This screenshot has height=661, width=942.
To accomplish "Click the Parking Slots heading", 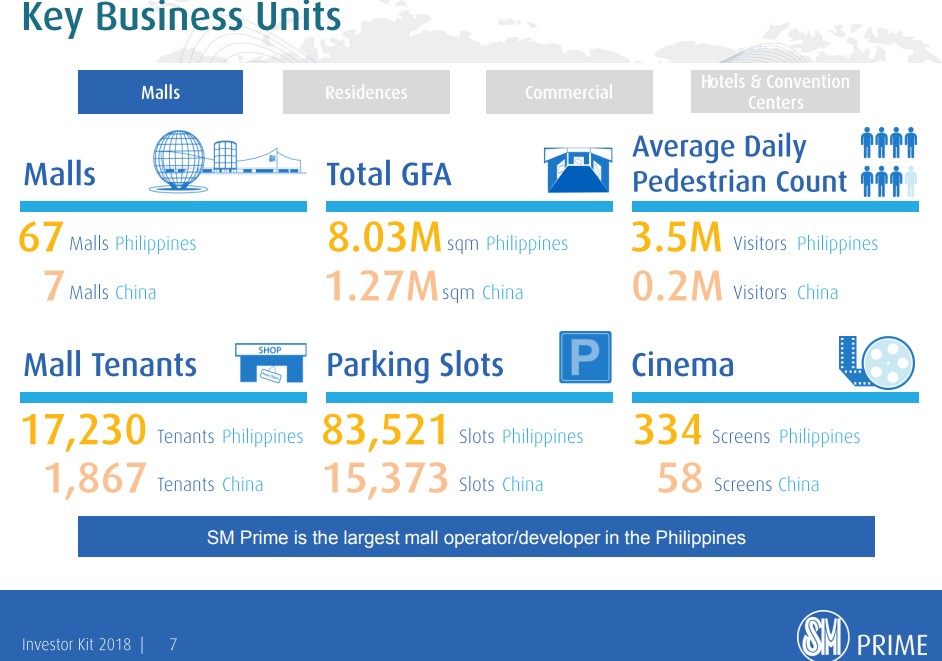I will (415, 365).
